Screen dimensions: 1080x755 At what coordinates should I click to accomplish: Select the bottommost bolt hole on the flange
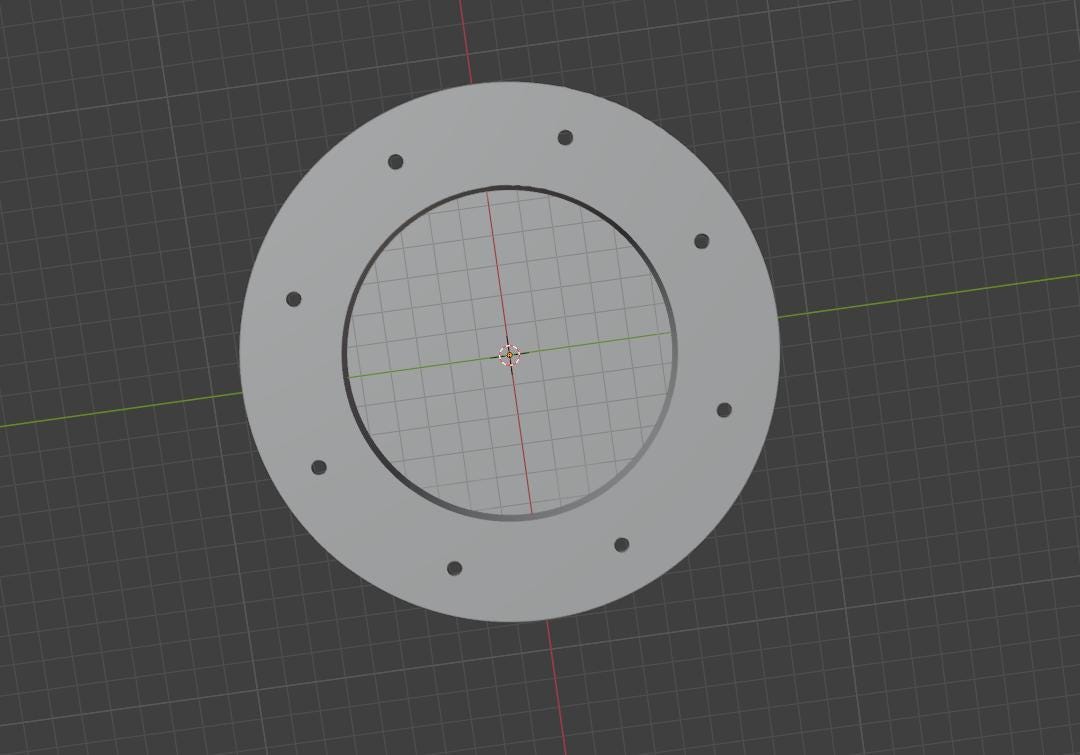click(454, 568)
